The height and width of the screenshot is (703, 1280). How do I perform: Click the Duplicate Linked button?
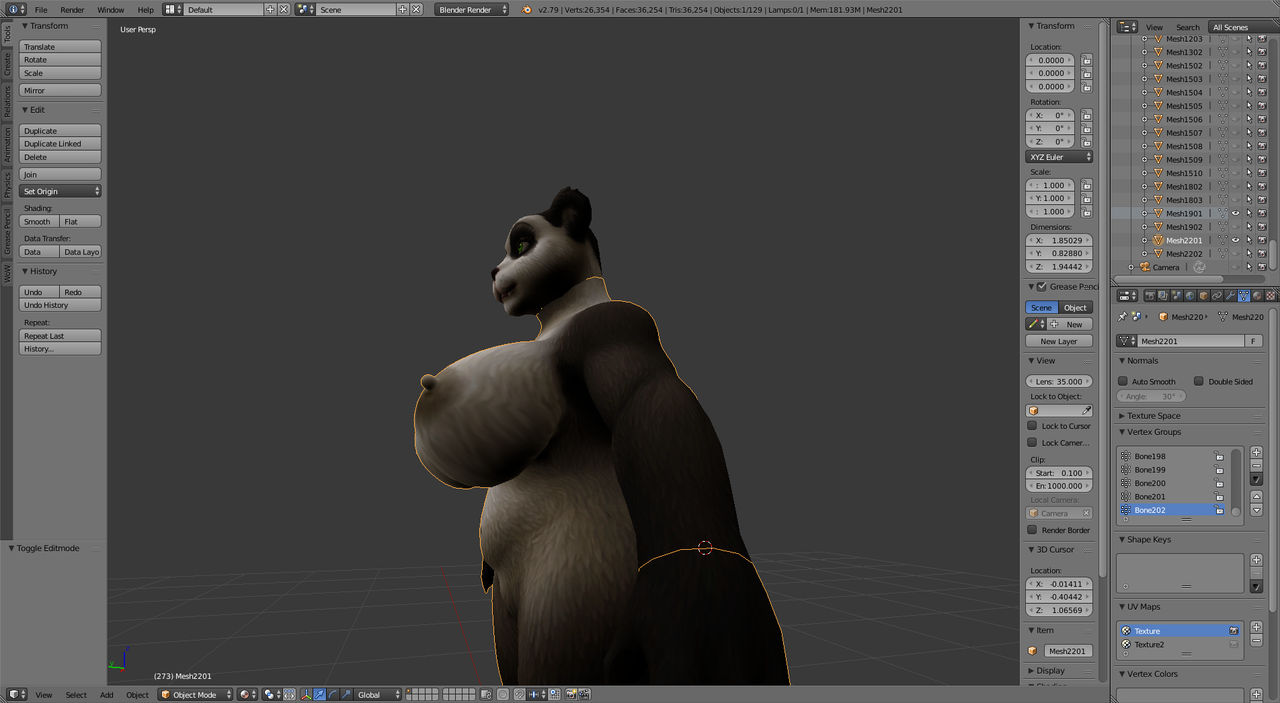(60, 144)
